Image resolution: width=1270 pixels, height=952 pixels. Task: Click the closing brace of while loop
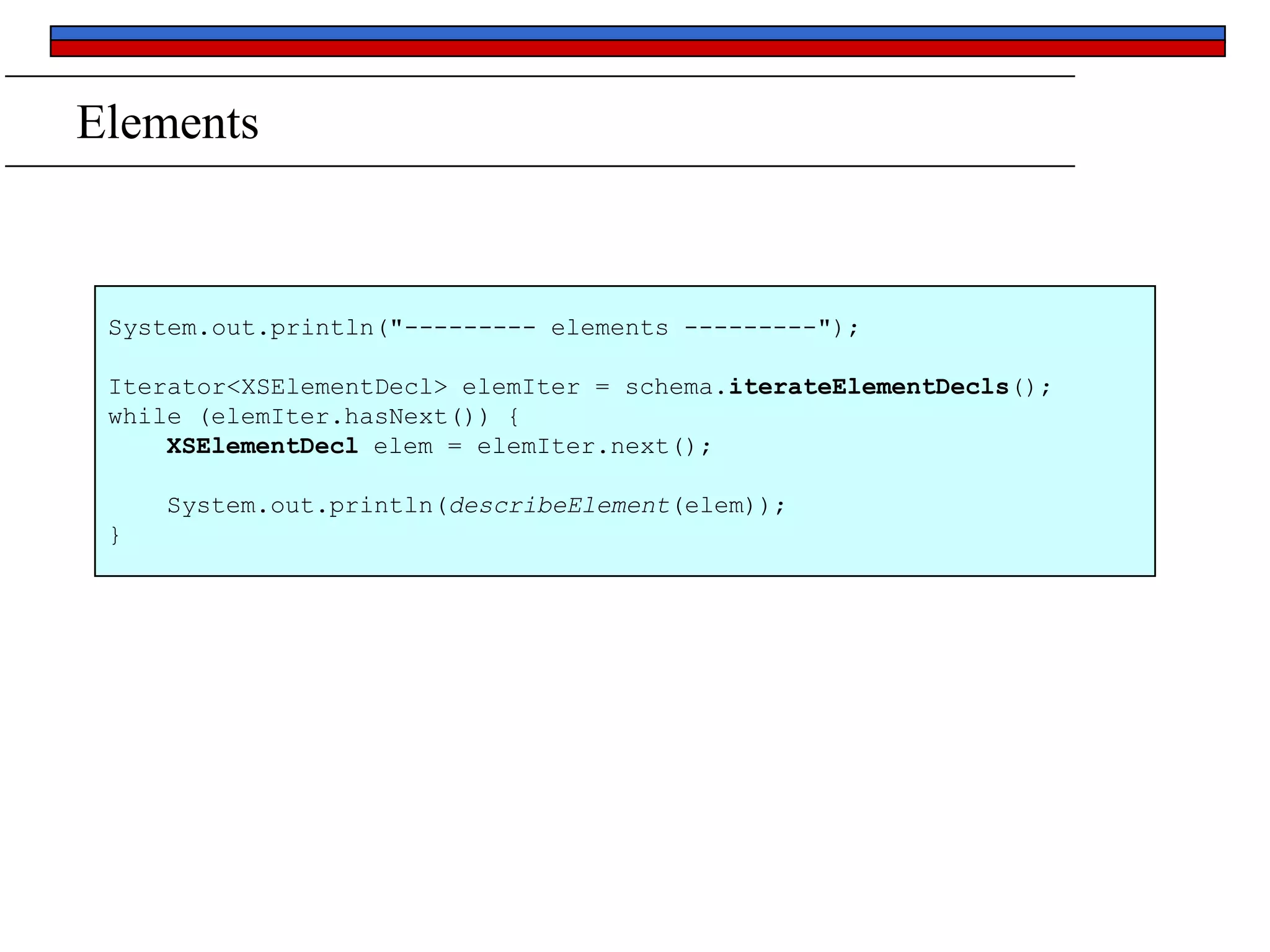(115, 535)
